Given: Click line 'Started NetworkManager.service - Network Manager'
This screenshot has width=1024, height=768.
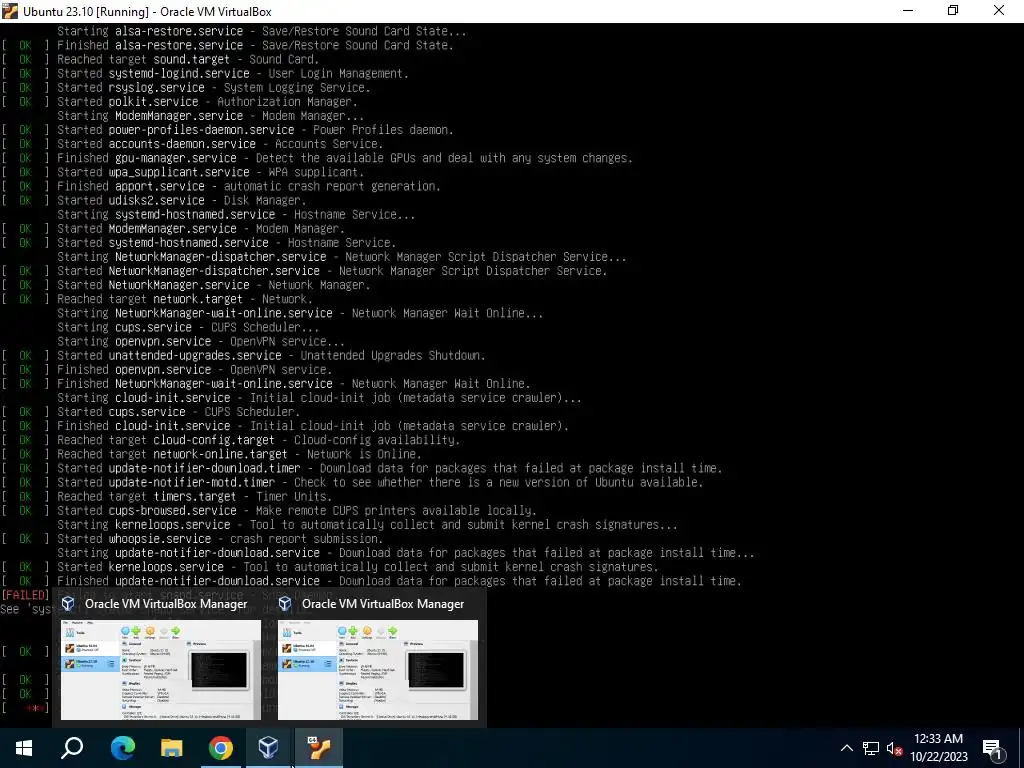Looking at the screenshot, I should 214,285.
